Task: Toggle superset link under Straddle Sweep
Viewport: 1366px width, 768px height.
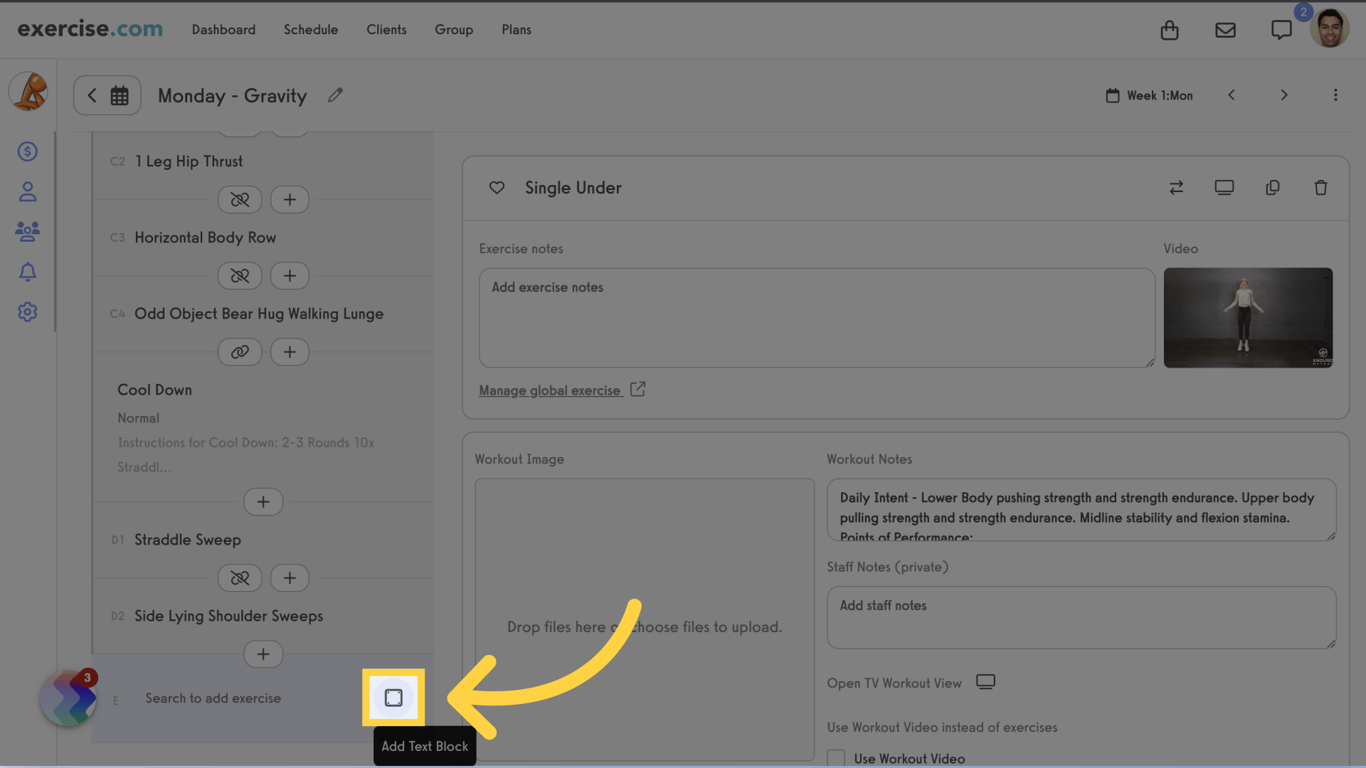Action: 240,578
